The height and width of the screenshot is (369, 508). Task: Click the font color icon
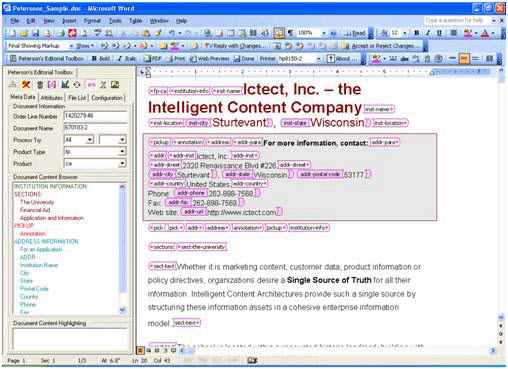coord(485,33)
